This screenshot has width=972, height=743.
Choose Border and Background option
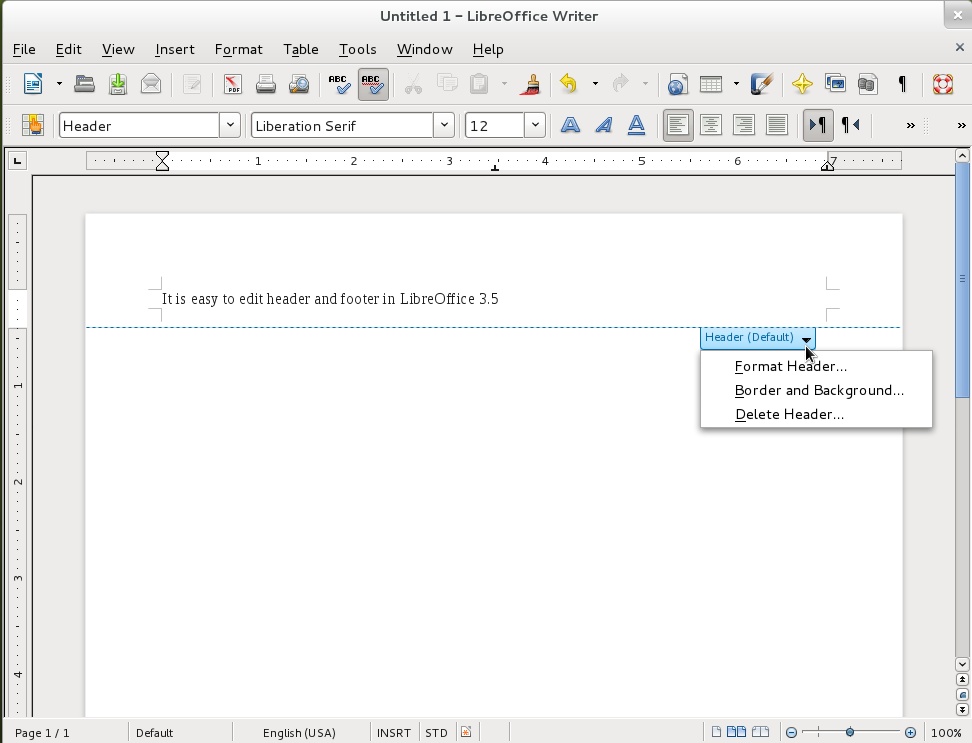pos(819,390)
